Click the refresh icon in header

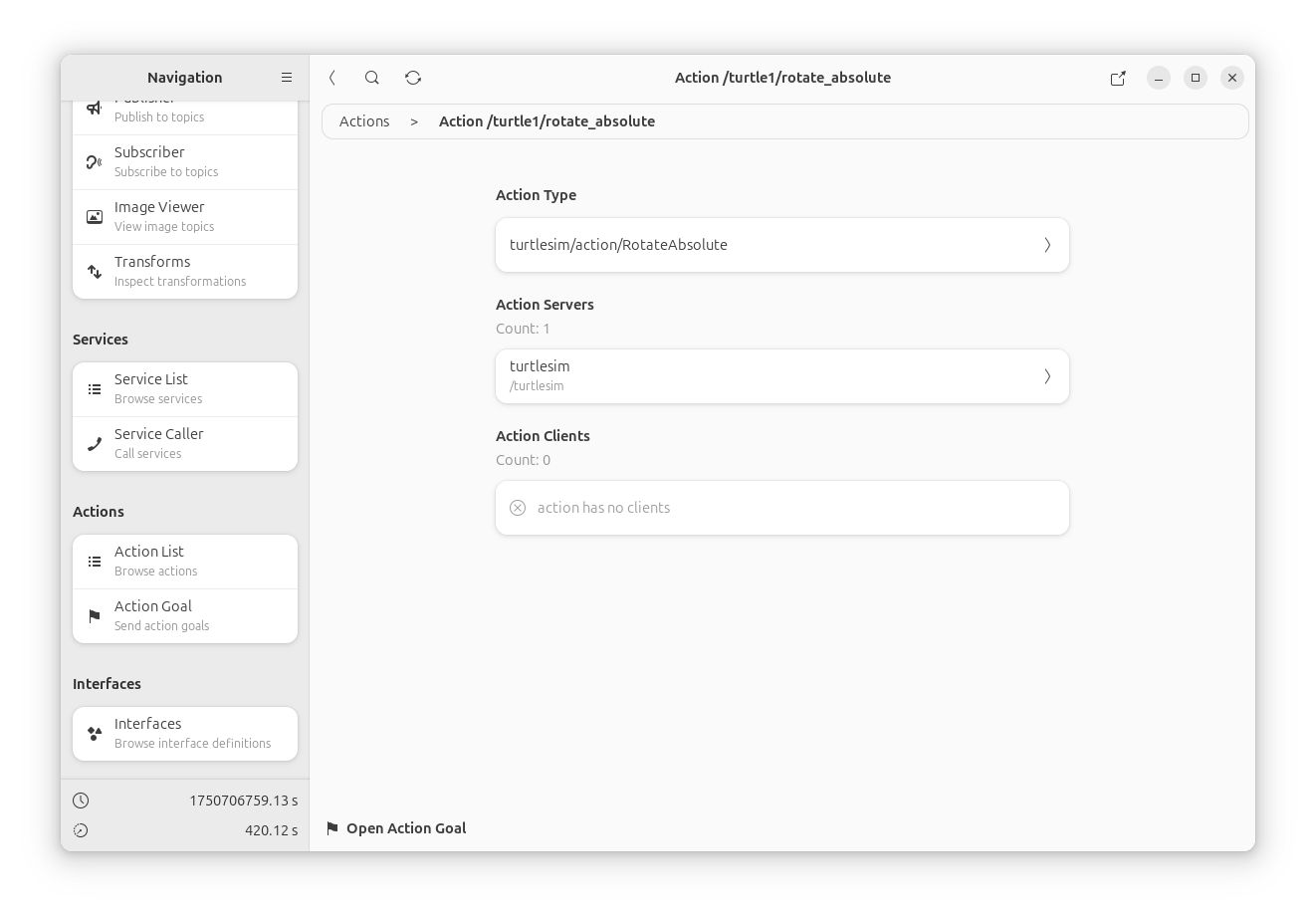413,78
